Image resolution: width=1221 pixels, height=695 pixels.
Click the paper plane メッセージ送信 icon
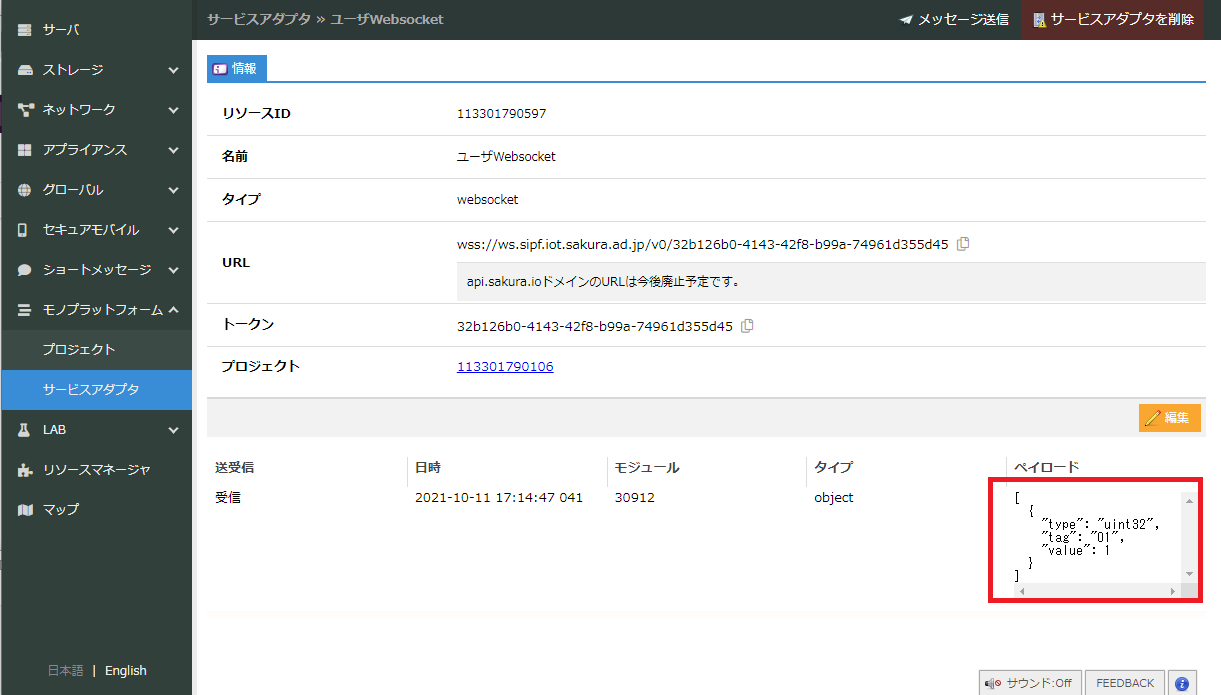(x=906, y=20)
